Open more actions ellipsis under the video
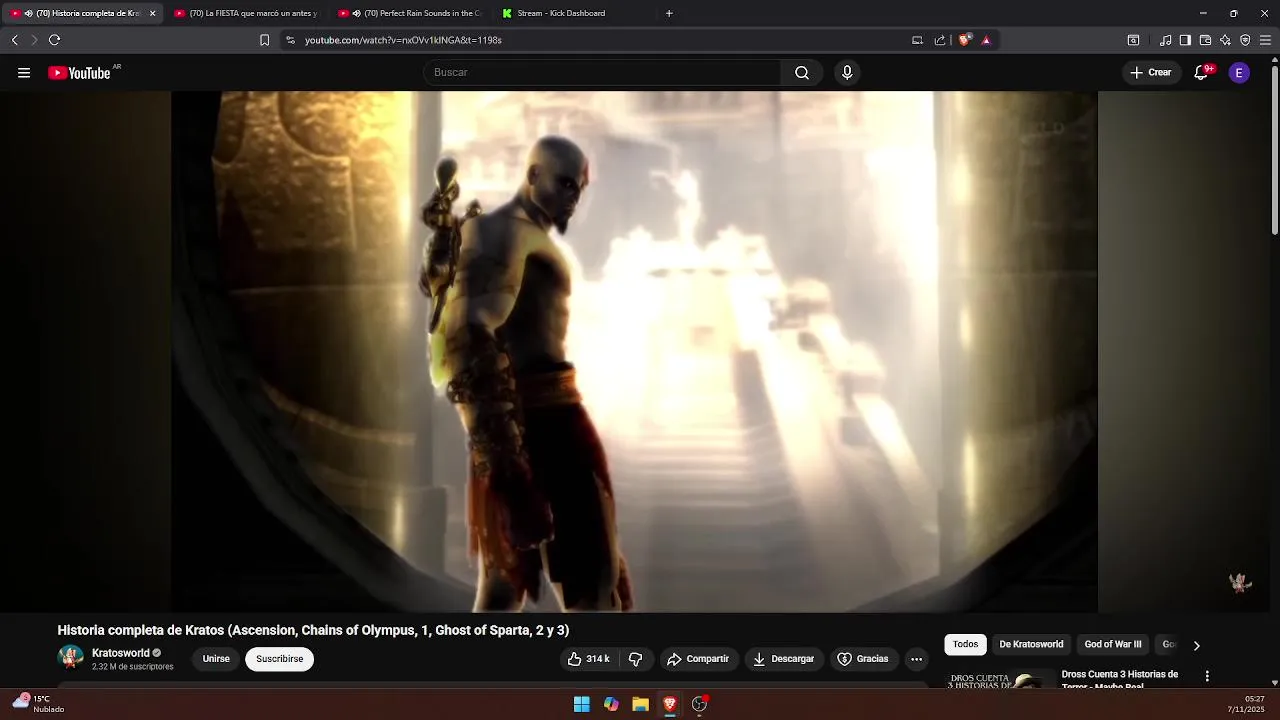Image resolution: width=1280 pixels, height=720 pixels. (x=916, y=659)
